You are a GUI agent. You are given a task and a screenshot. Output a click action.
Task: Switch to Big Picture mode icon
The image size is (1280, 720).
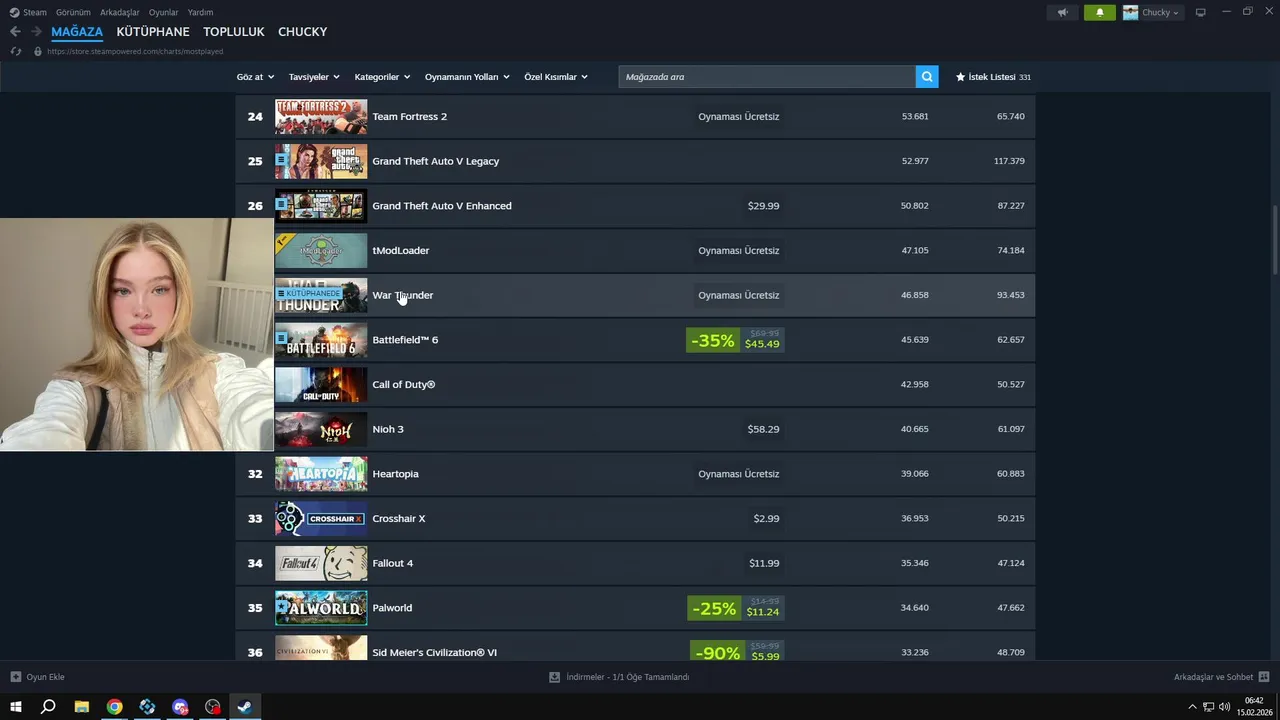point(1201,12)
